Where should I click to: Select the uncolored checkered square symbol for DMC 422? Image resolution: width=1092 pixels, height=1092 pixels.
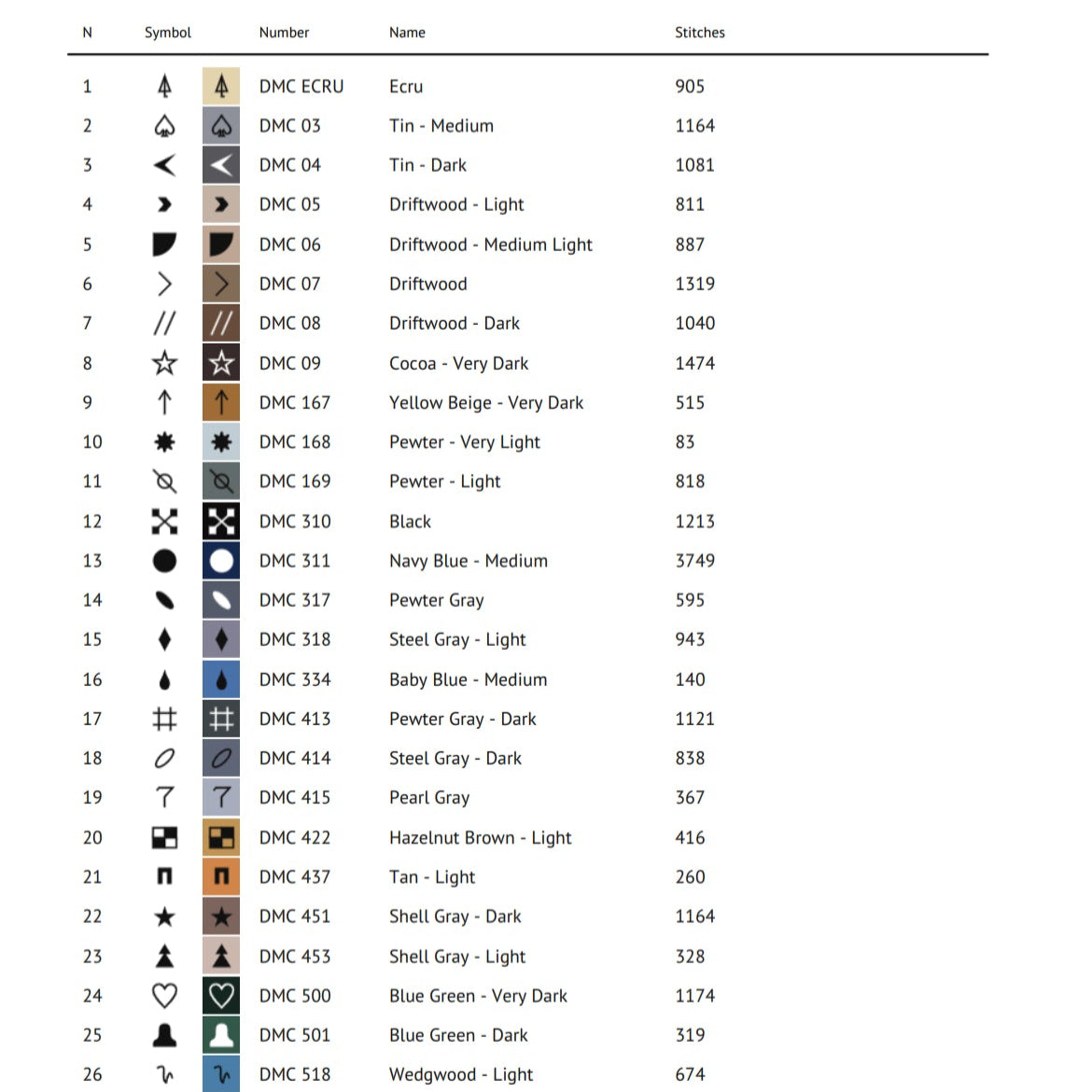point(164,837)
